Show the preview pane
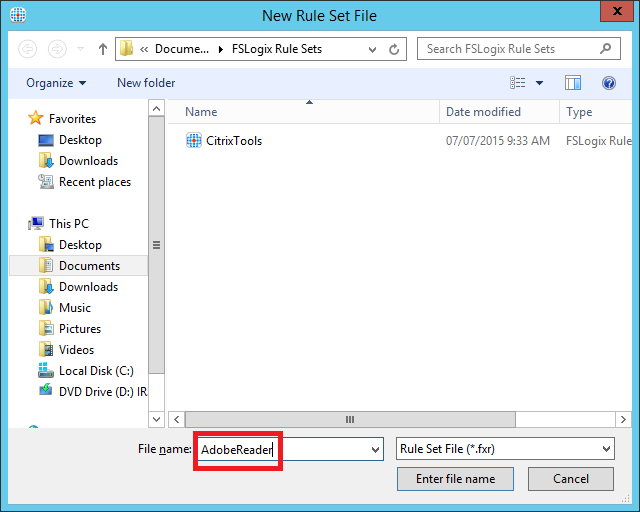 point(573,83)
